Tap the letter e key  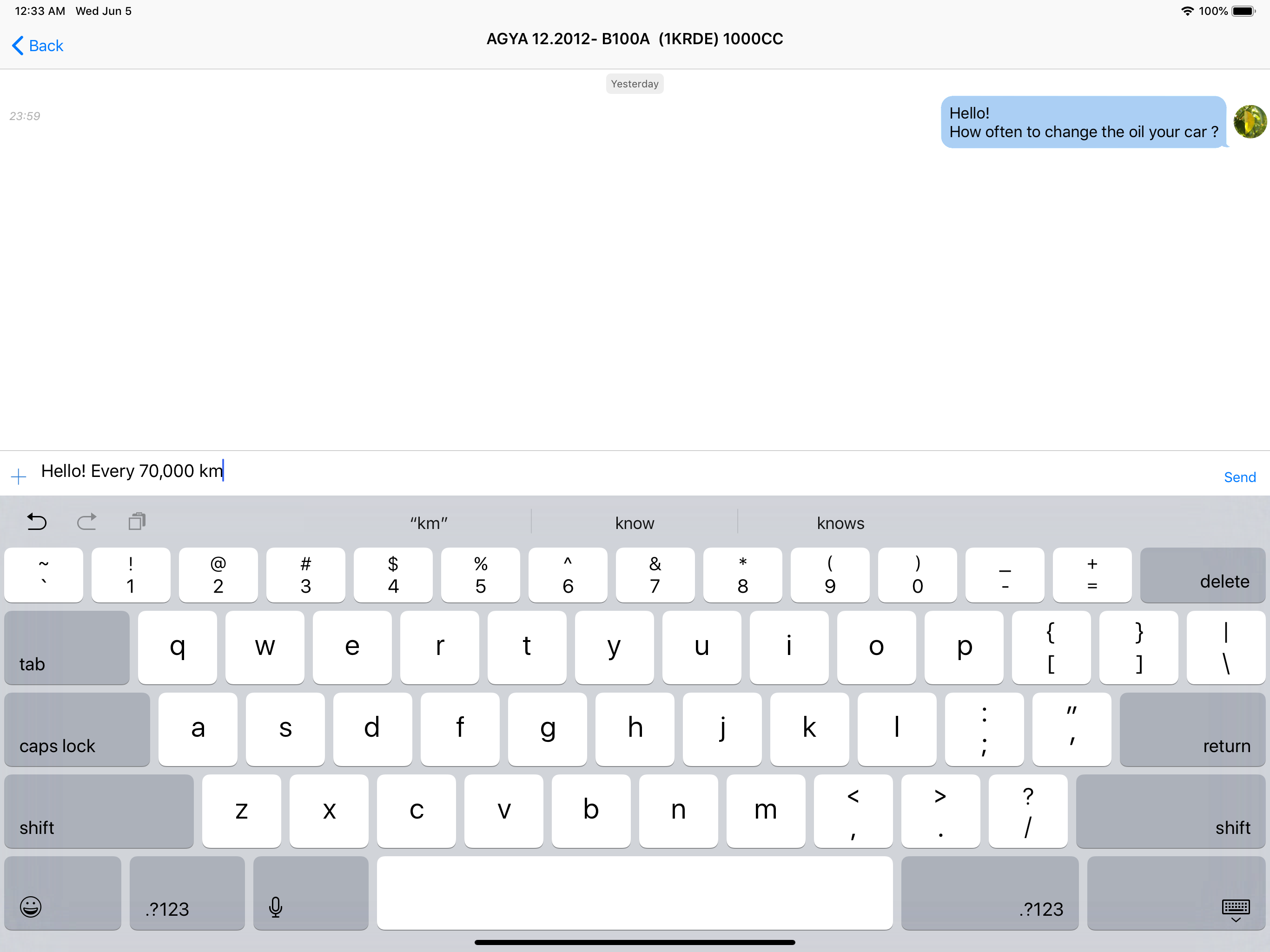352,648
